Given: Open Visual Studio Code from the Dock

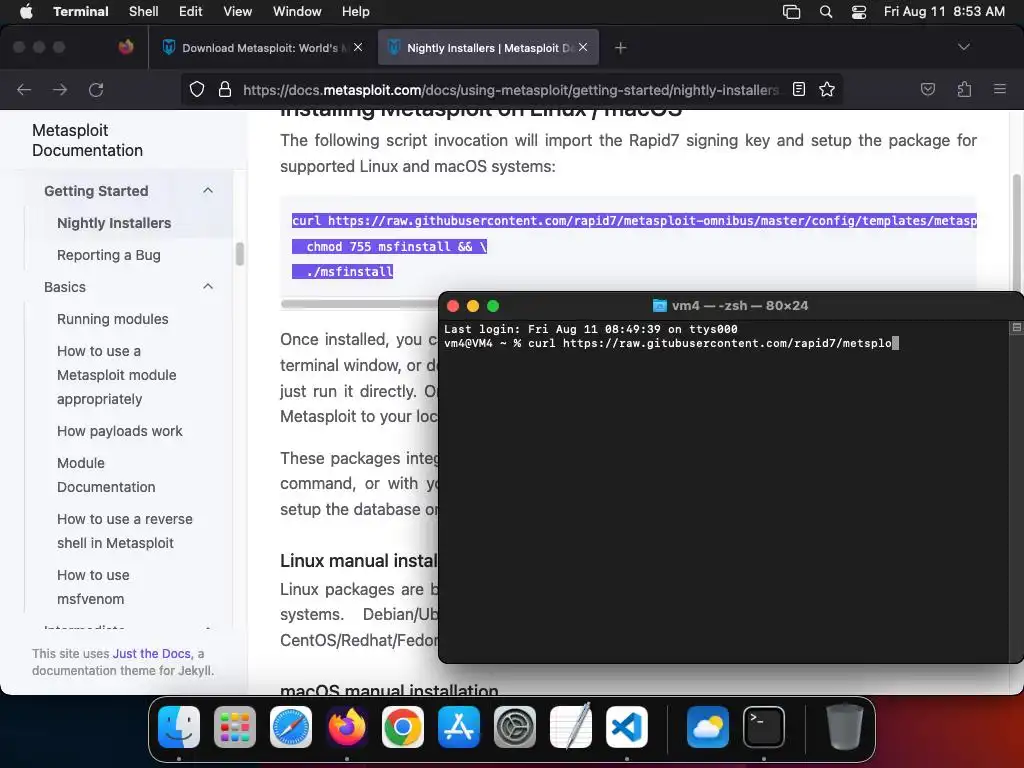Looking at the screenshot, I should point(627,727).
